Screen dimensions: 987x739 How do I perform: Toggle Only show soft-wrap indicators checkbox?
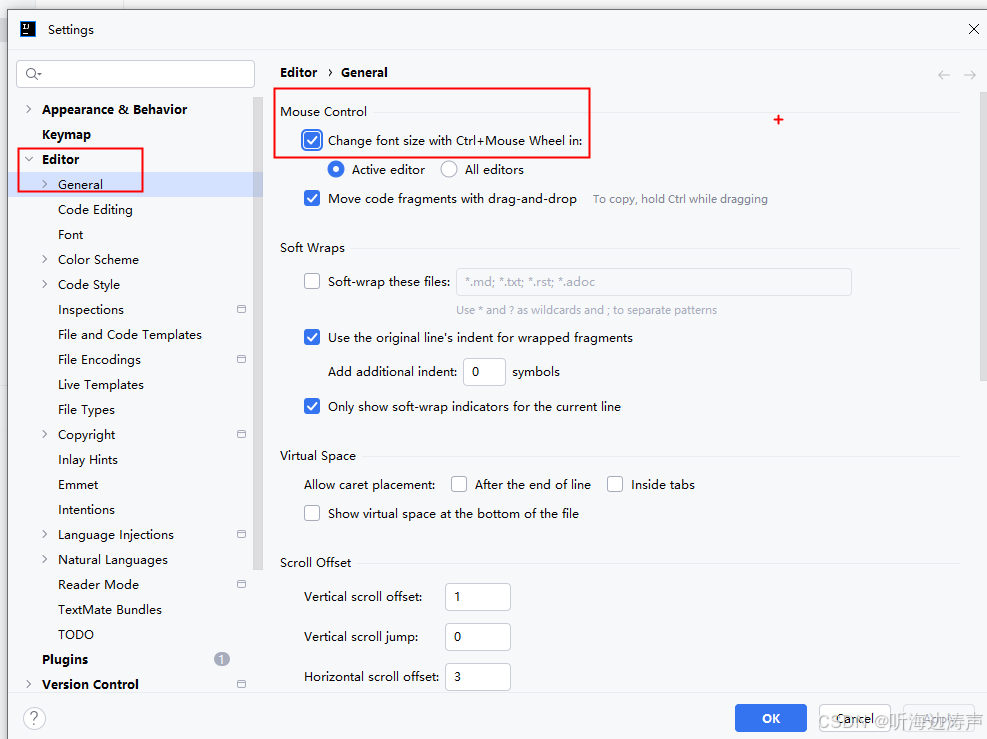312,406
